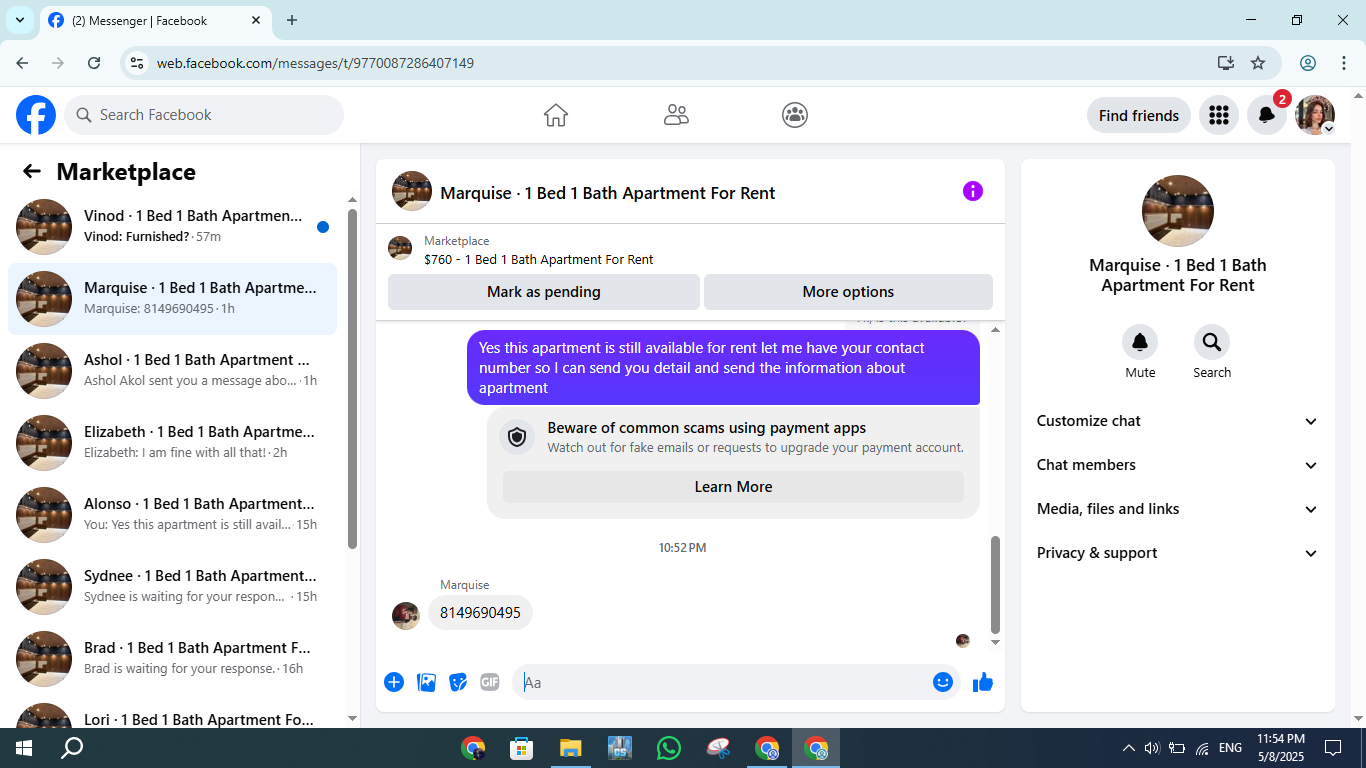Click the chat scrollbar down arrow
Viewport: 1366px width, 768px height.
[x=995, y=642]
